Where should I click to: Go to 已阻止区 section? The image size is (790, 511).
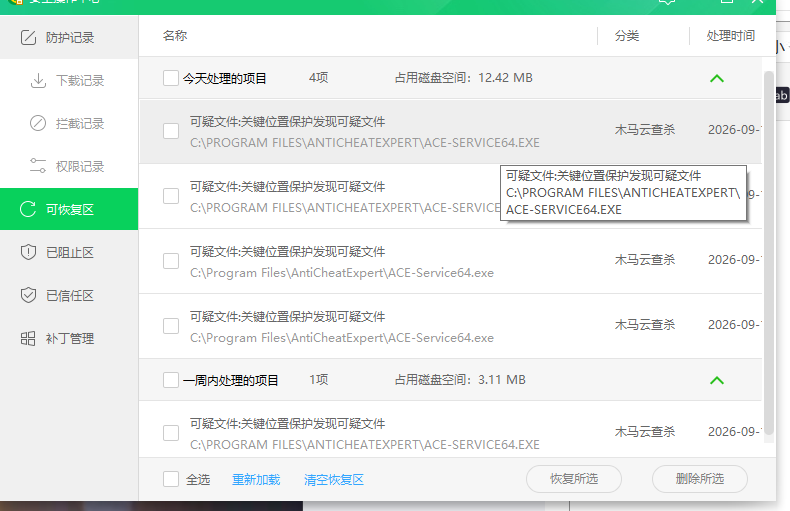tap(69, 252)
